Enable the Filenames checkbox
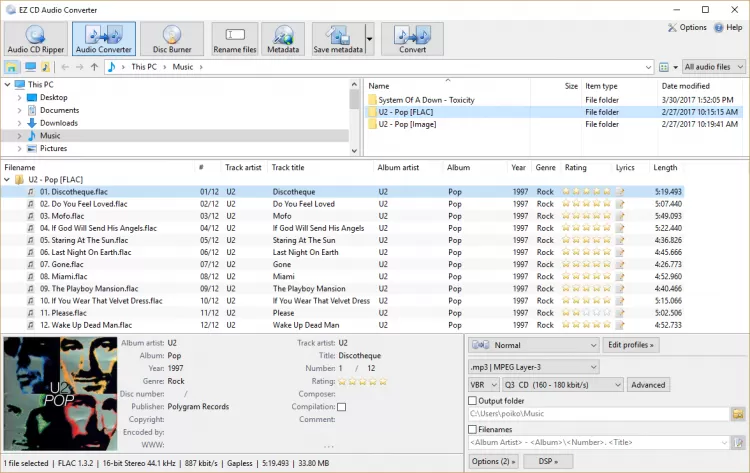Screen dimensions: 750x473 coord(473,429)
